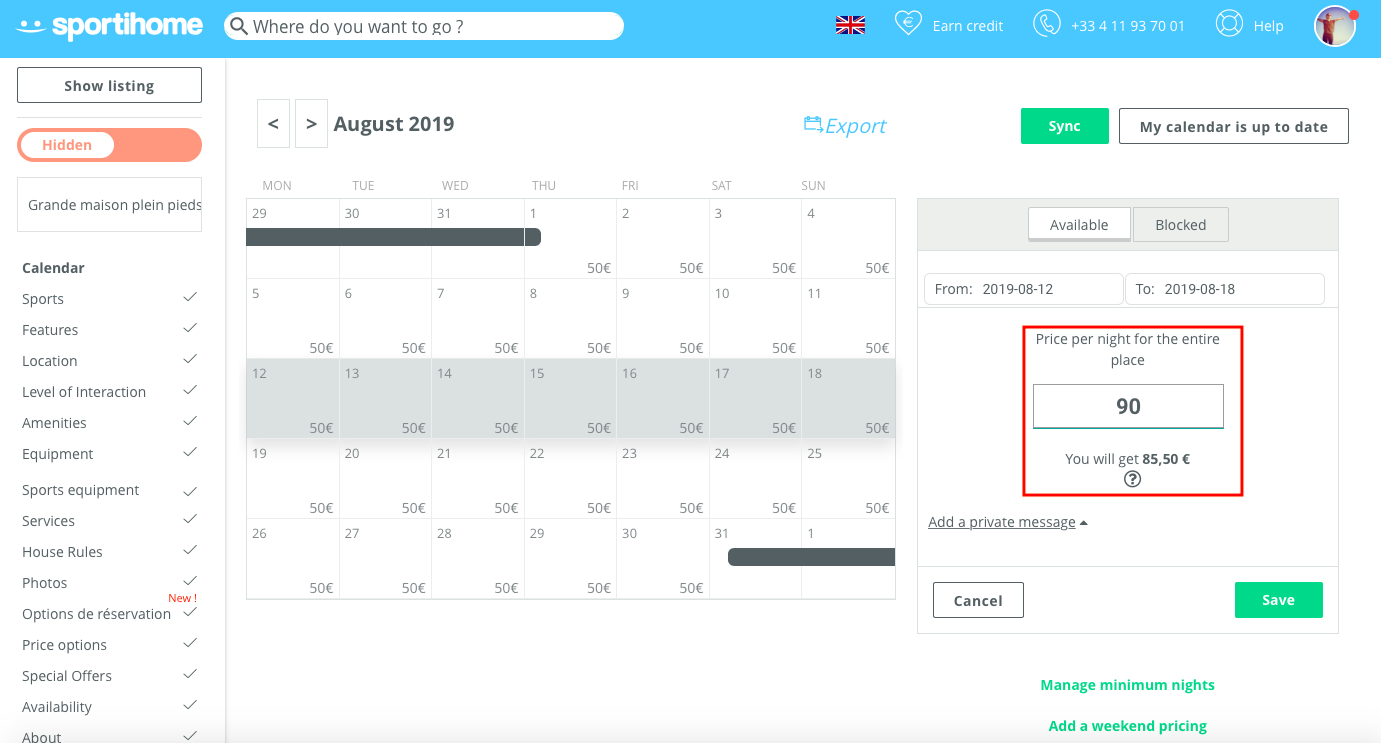Viewport: 1381px width, 743px height.
Task: Click the Earn credit heart icon
Action: tap(907, 24)
